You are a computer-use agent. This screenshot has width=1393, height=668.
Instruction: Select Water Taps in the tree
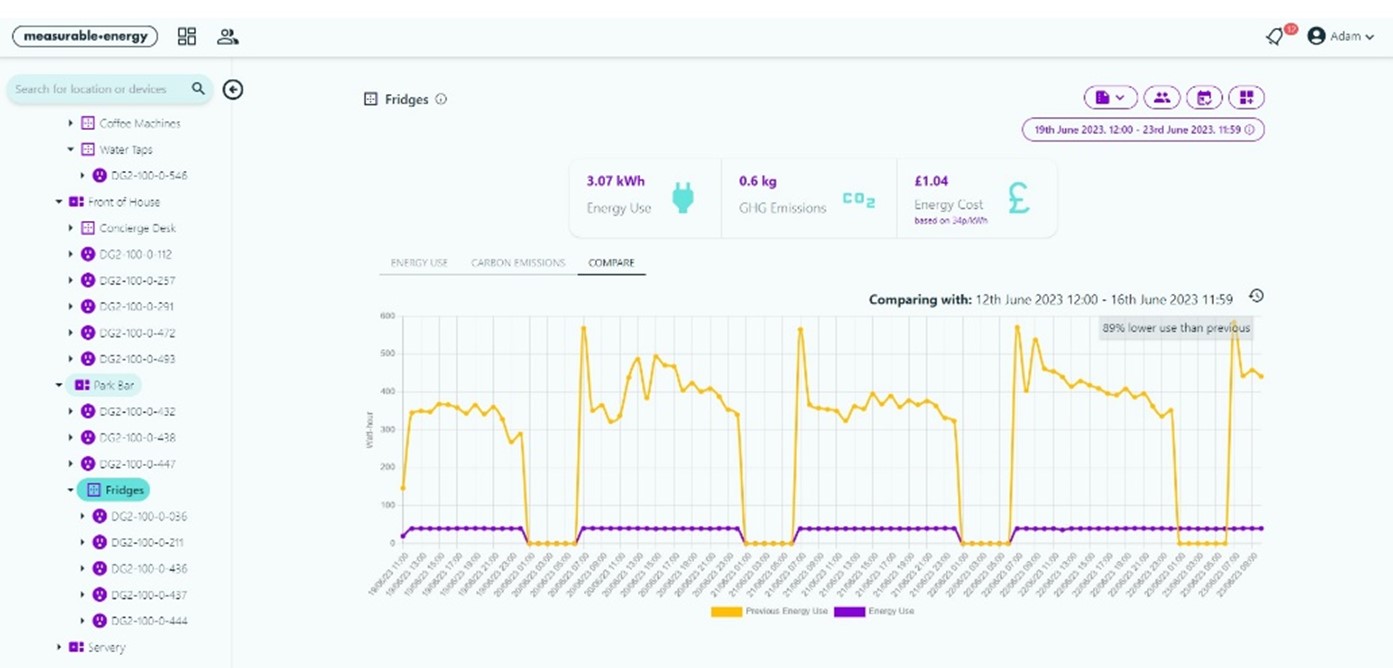tap(125, 149)
